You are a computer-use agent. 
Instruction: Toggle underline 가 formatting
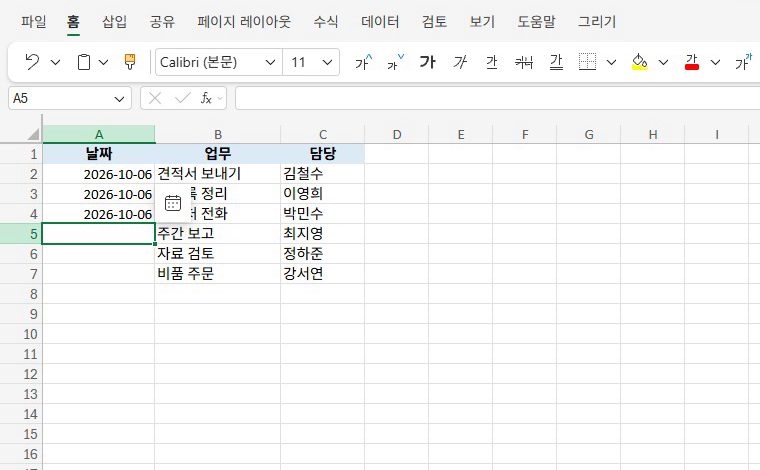coord(491,62)
